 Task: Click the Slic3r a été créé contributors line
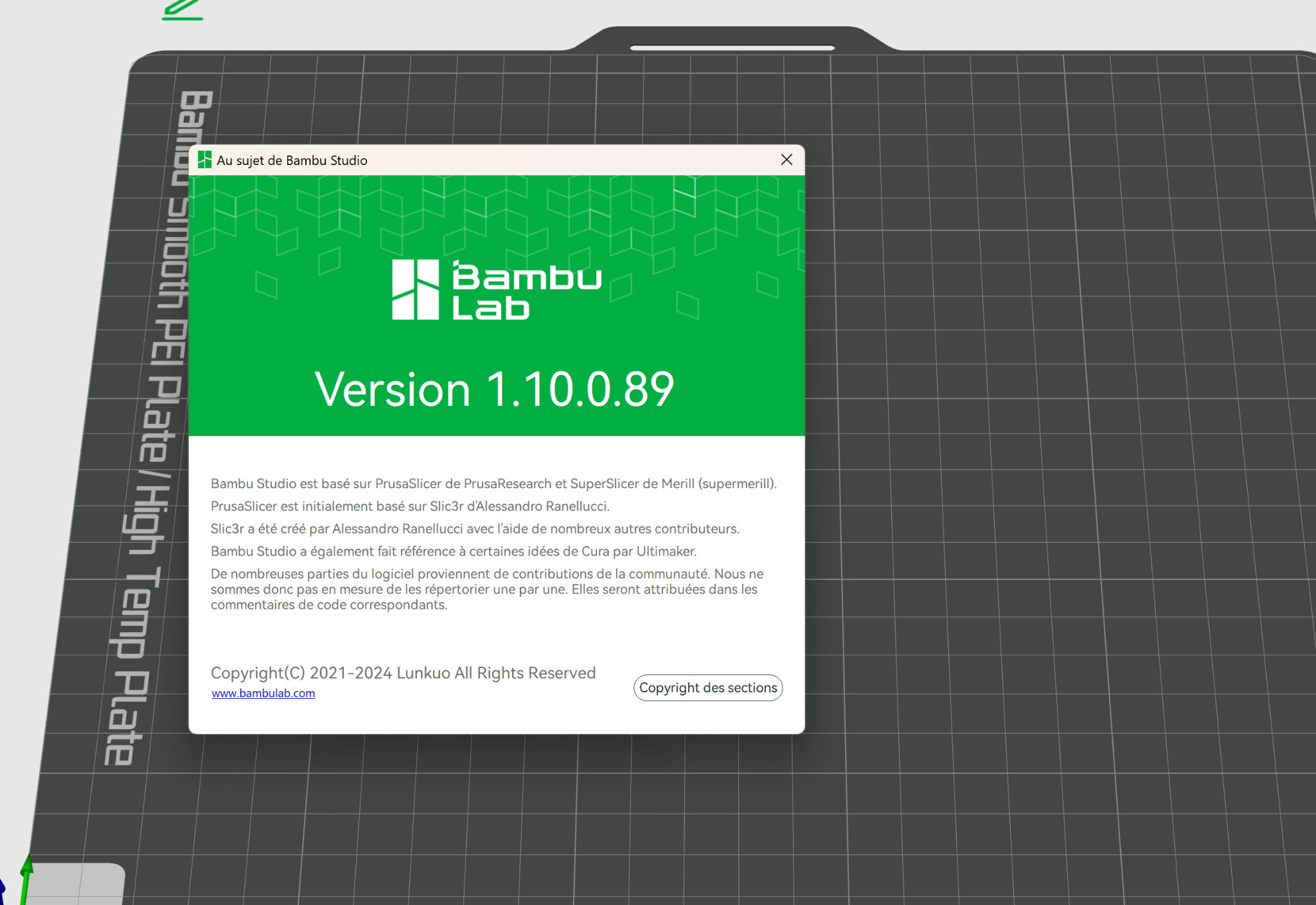474,529
